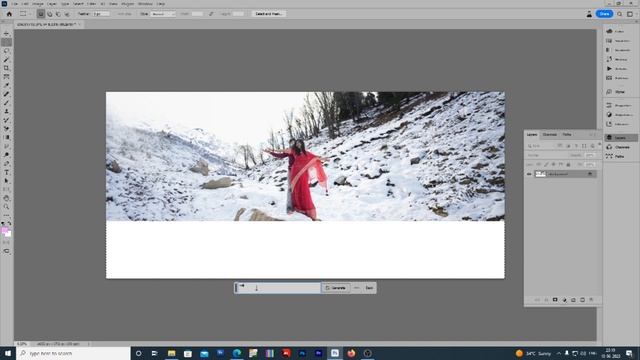
Task: Select the Gradient tool
Action: (x=6, y=138)
